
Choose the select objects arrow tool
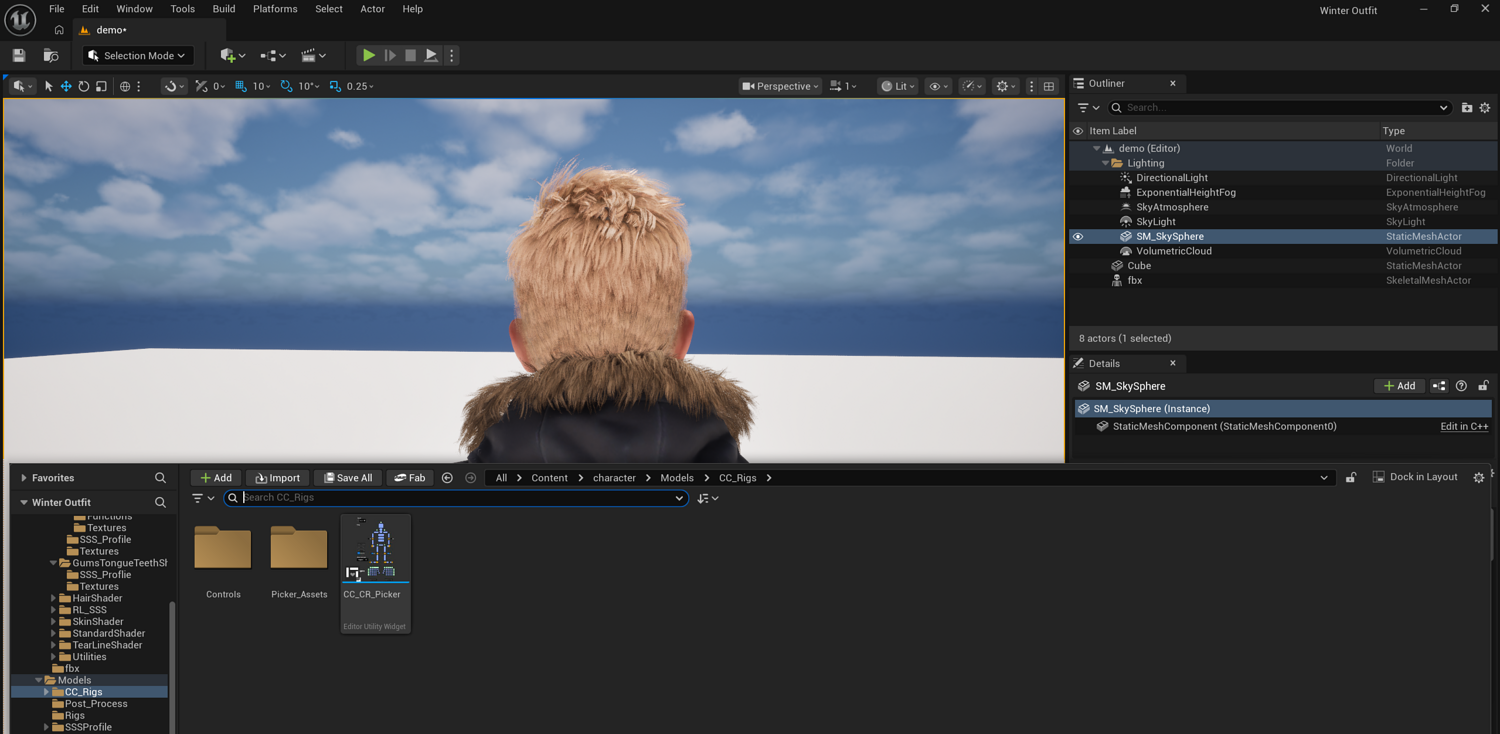coord(48,87)
